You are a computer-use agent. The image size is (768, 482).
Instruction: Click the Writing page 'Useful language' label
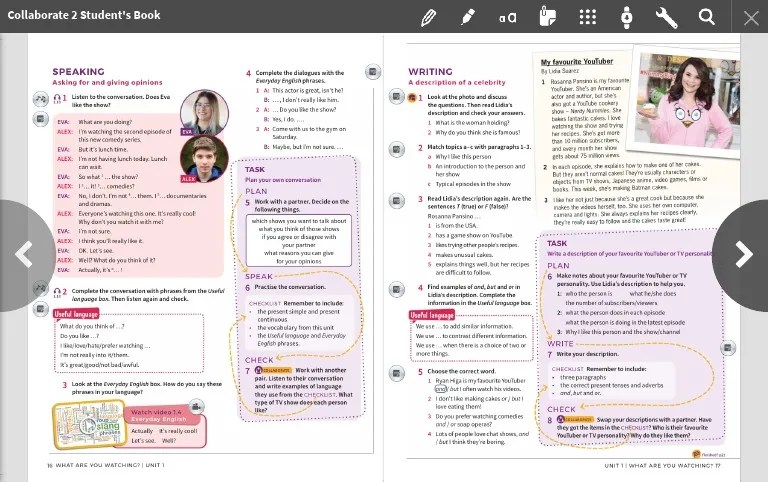(x=432, y=314)
